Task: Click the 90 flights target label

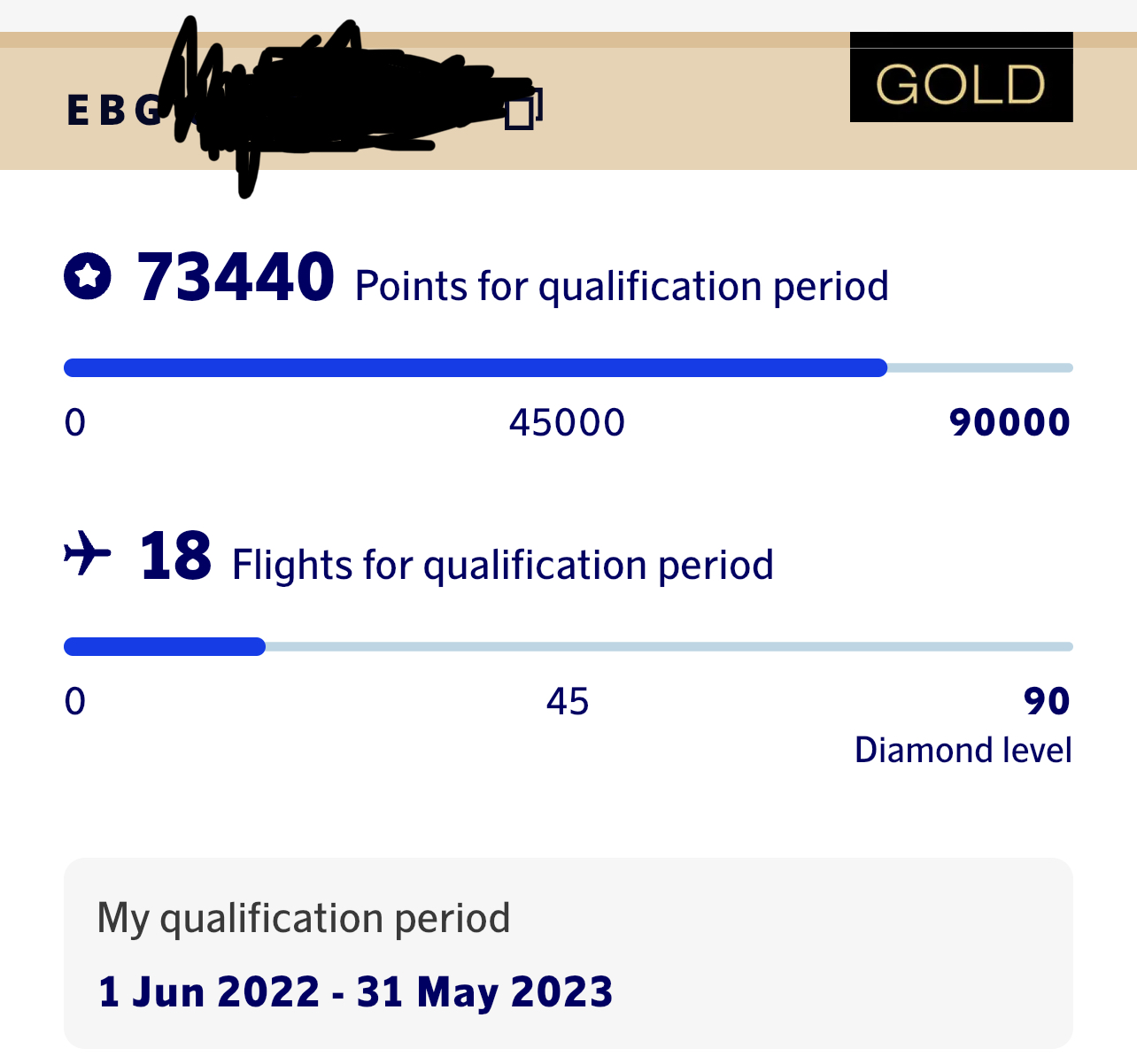Action: pyautogui.click(x=1047, y=702)
